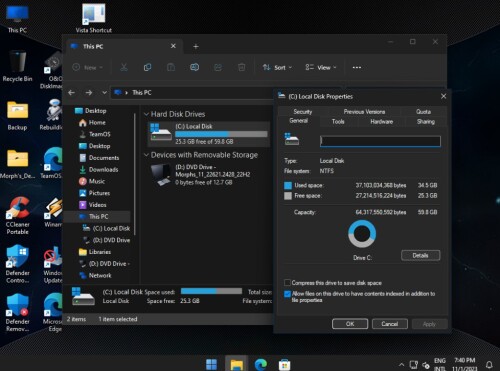Go back with the left arrow
500x371 pixels.
(x=71, y=92)
